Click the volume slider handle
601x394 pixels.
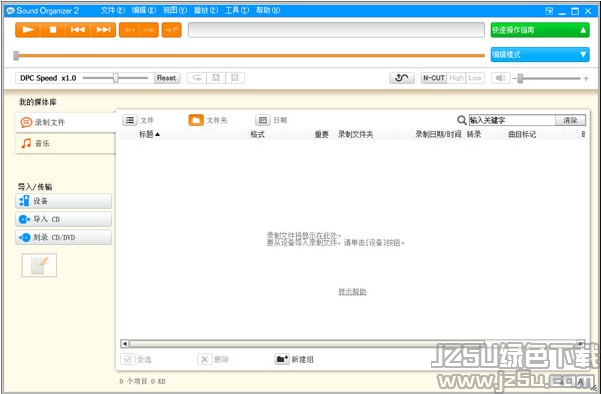click(x=520, y=78)
